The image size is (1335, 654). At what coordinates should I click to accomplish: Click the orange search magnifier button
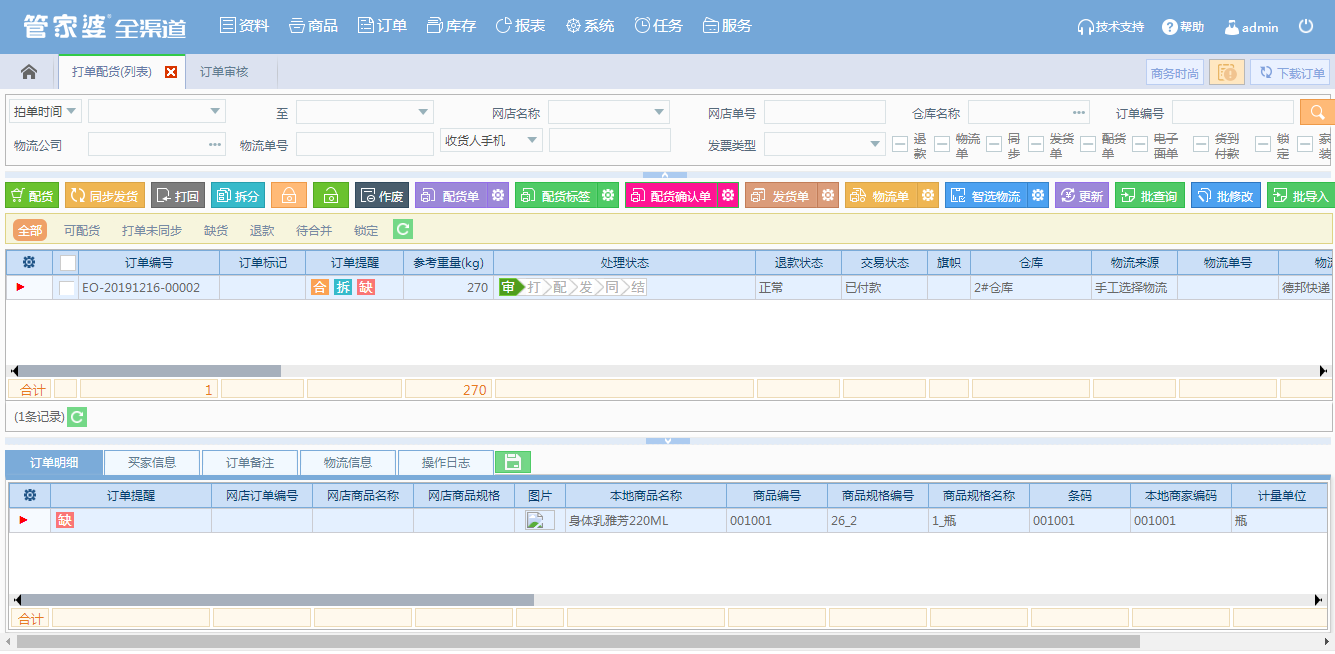pos(1317,112)
